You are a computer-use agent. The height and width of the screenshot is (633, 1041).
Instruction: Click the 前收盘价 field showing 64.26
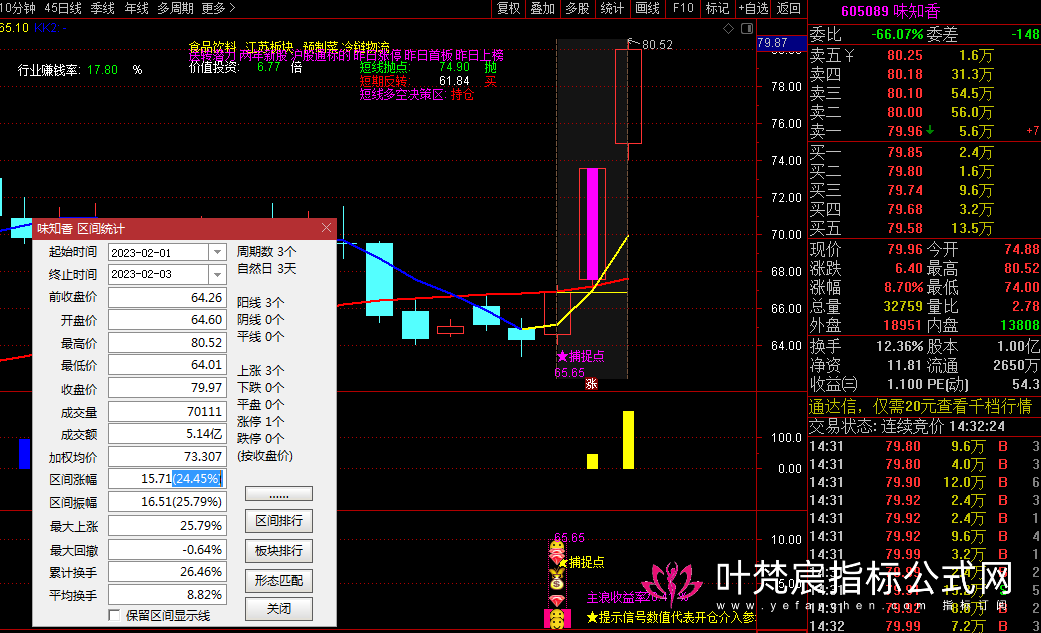point(167,298)
